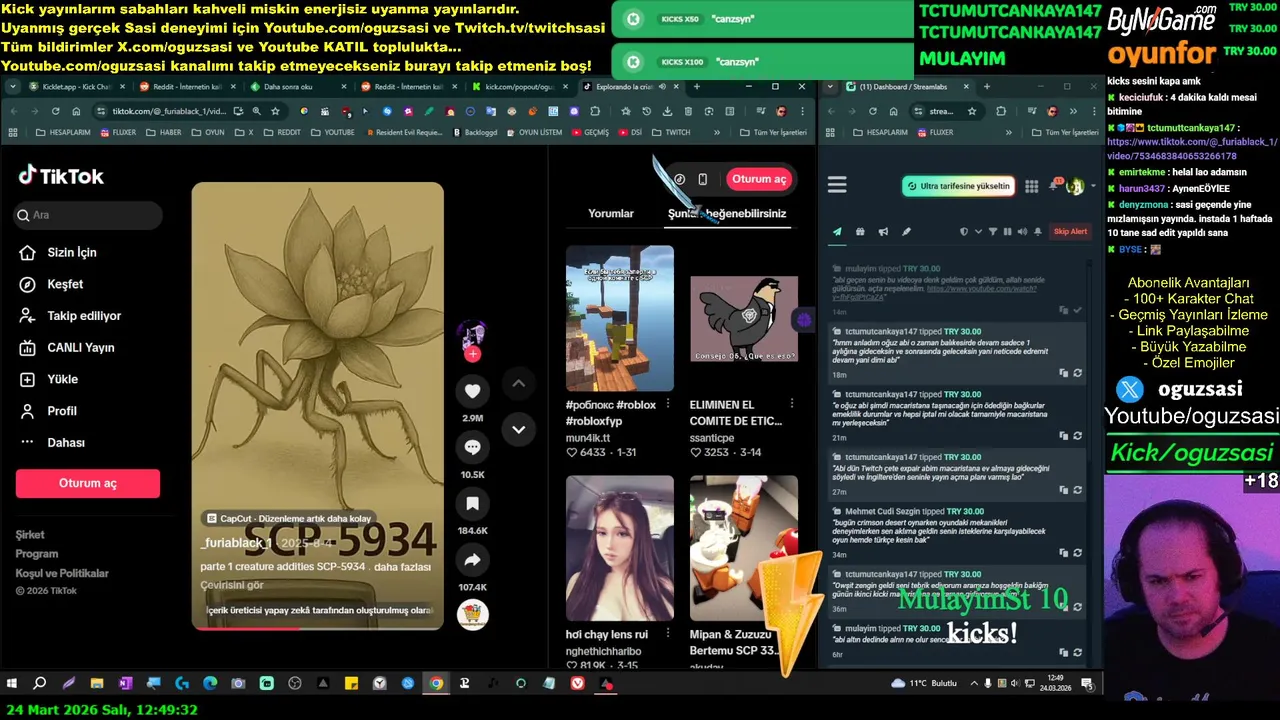Open TikTok home via the TikTok logo
Image resolution: width=1280 pixels, height=720 pixels.
pos(61,176)
